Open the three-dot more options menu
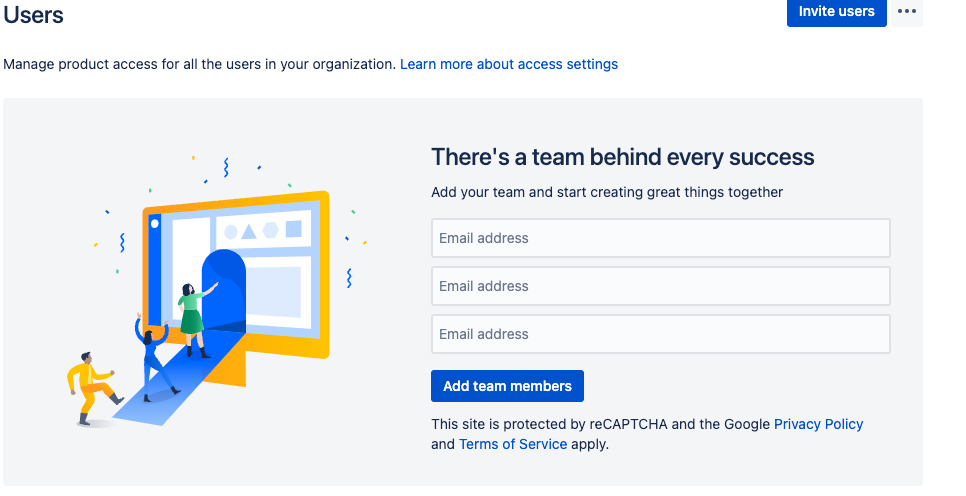 (906, 12)
